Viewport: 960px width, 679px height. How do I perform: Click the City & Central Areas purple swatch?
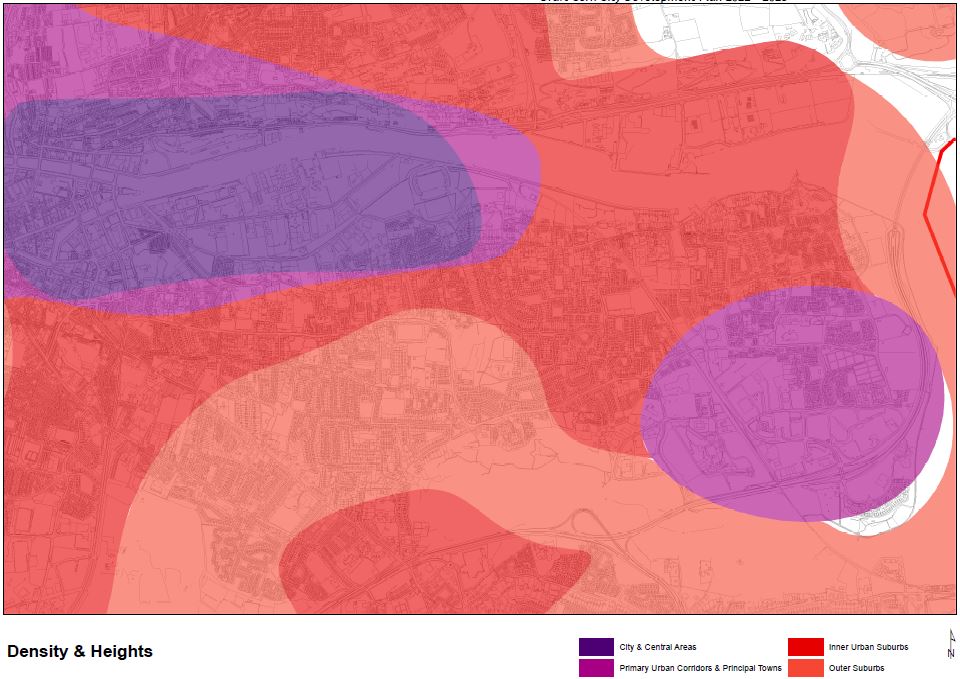[596, 647]
